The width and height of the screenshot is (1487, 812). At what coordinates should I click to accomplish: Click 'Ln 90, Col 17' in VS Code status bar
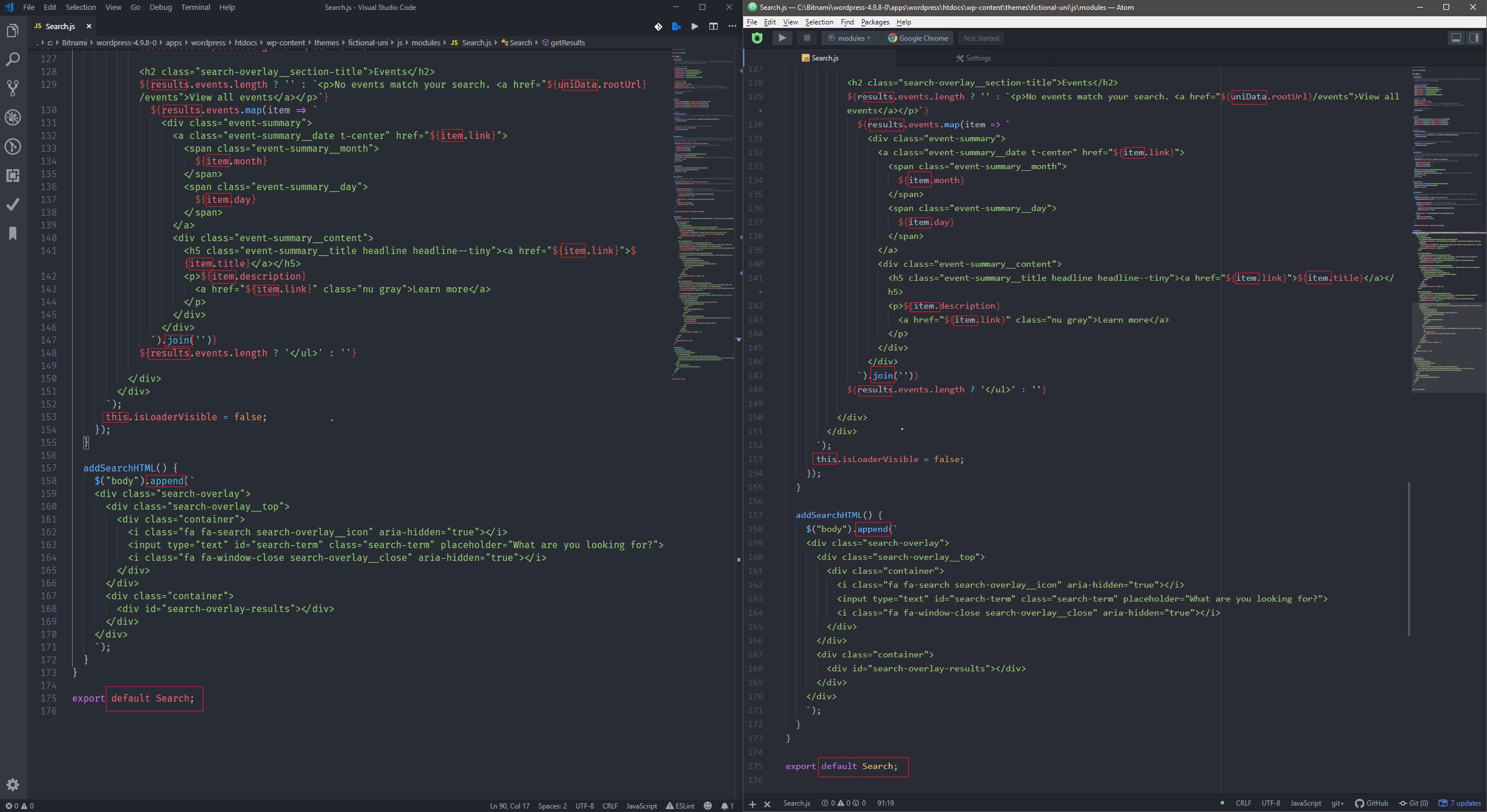pos(509,806)
